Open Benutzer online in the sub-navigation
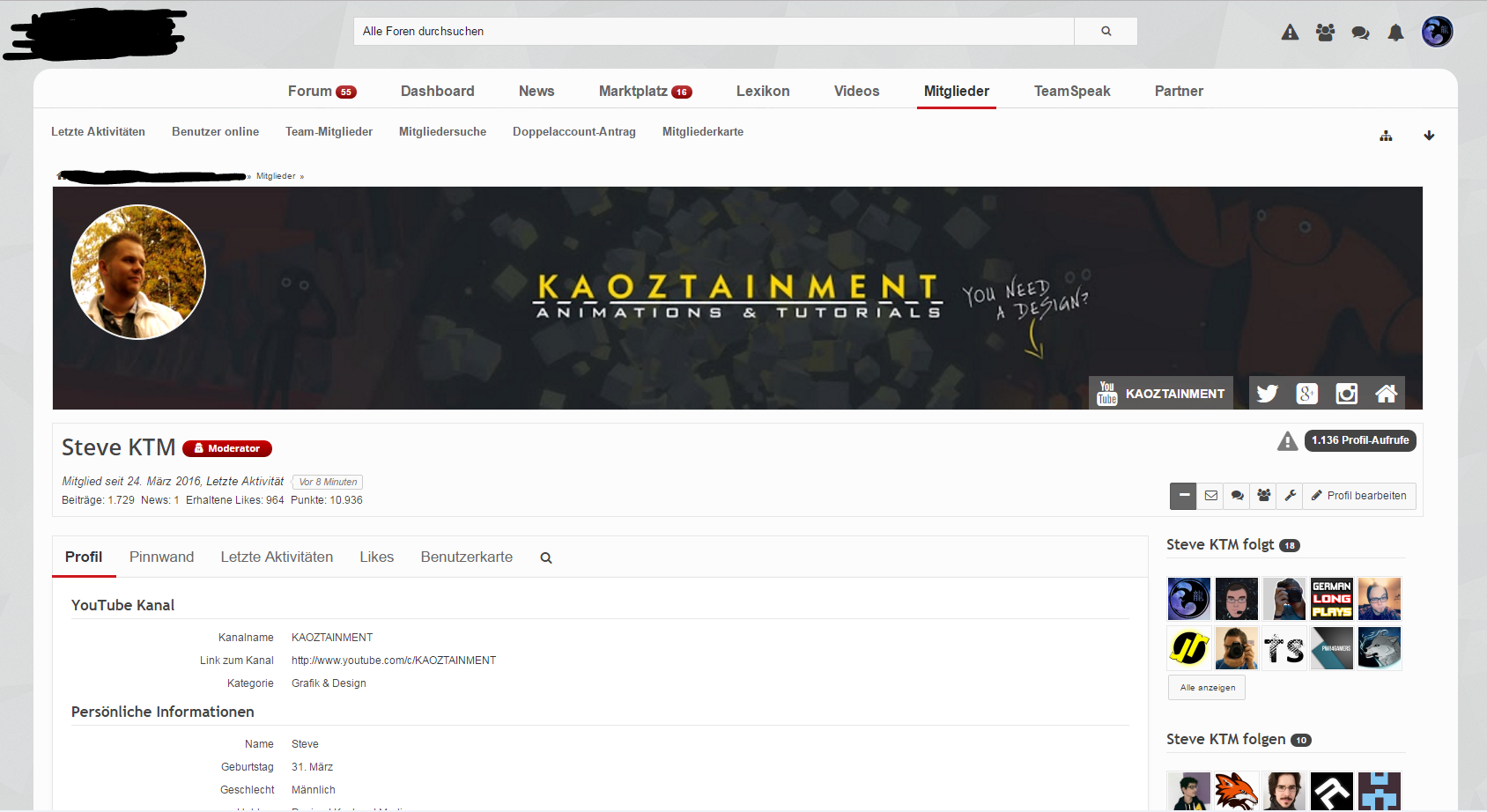This screenshot has width=1487, height=812. point(215,132)
